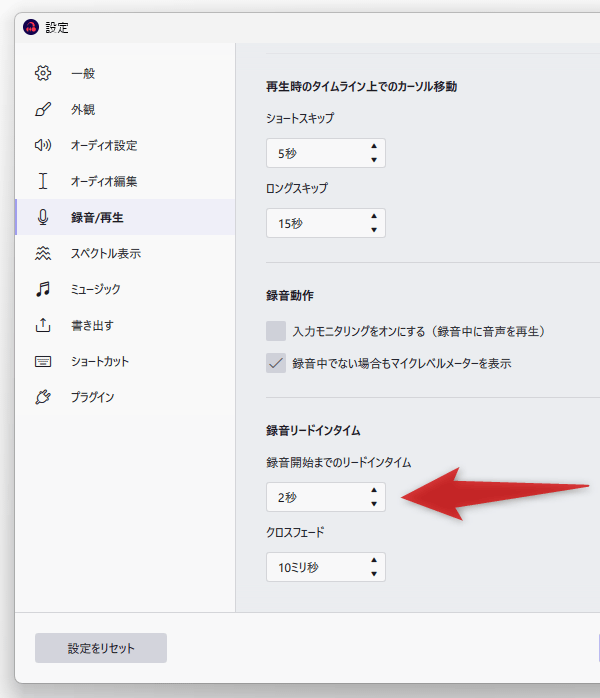Go to the オーディオ編集 page

point(125,181)
